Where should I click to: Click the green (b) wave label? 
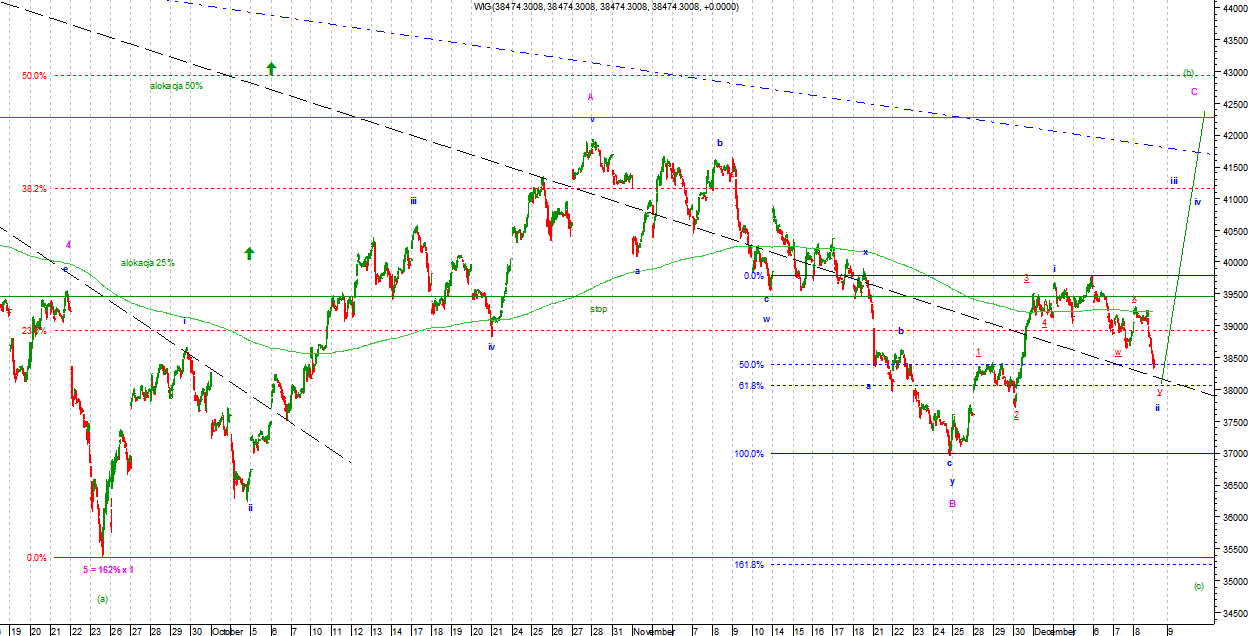click(x=1188, y=73)
